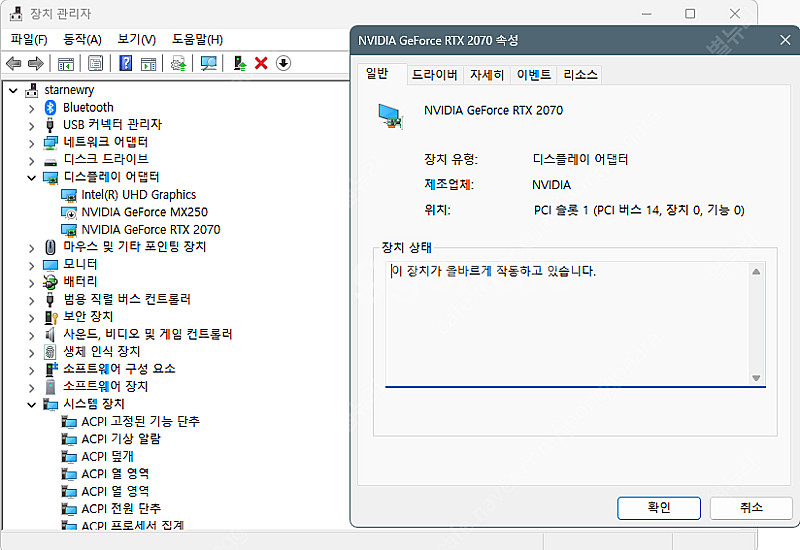The height and width of the screenshot is (550, 800).
Task: Open the 도움말(H) menu
Action: [197, 39]
